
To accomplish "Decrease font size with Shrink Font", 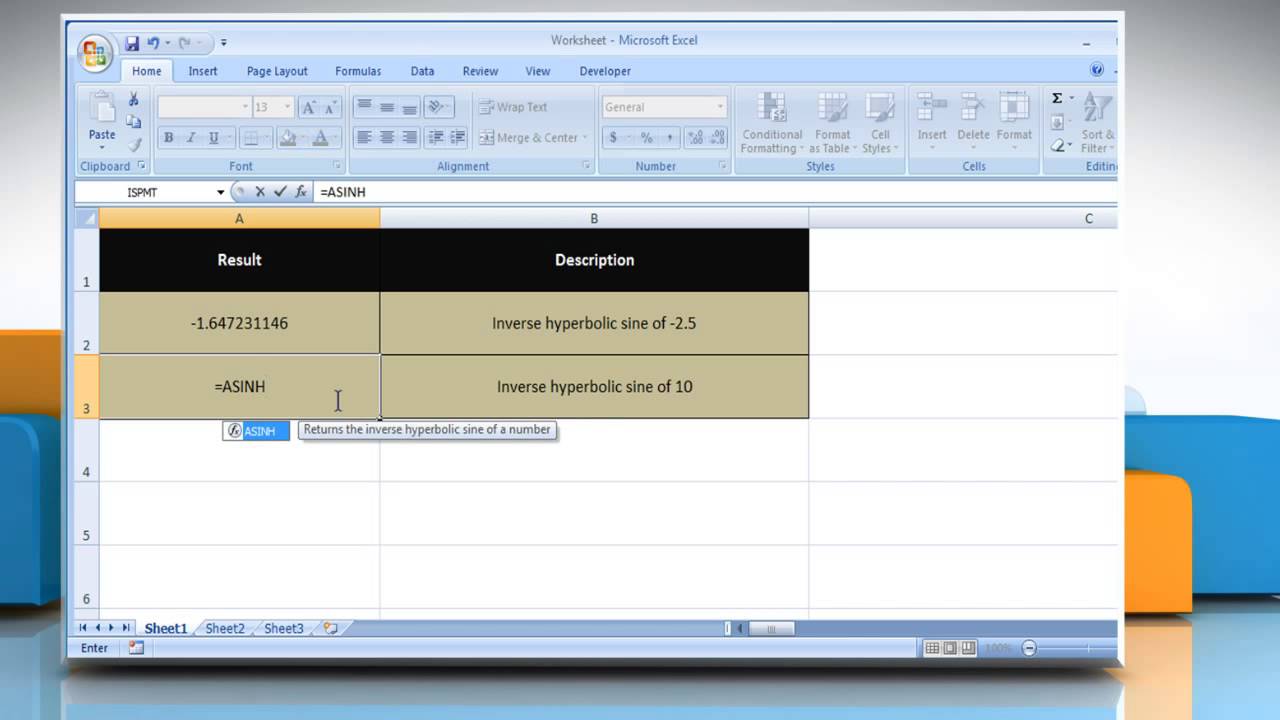I will (331, 107).
